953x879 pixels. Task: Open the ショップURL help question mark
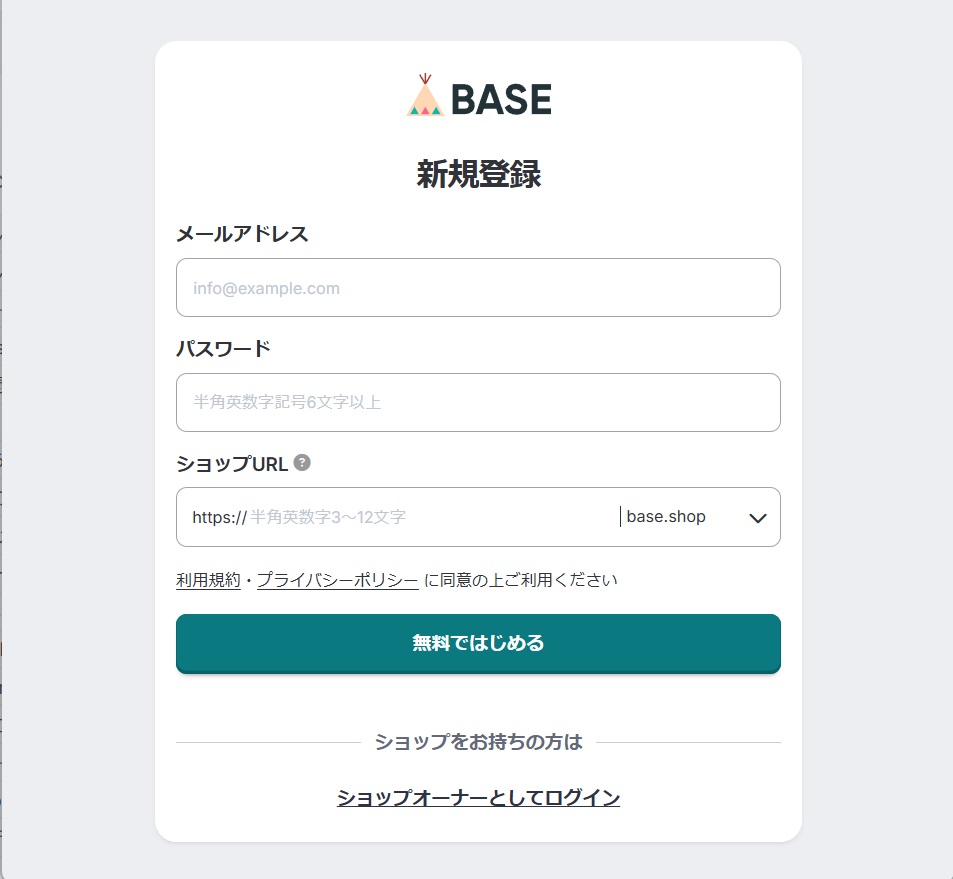[x=302, y=463]
